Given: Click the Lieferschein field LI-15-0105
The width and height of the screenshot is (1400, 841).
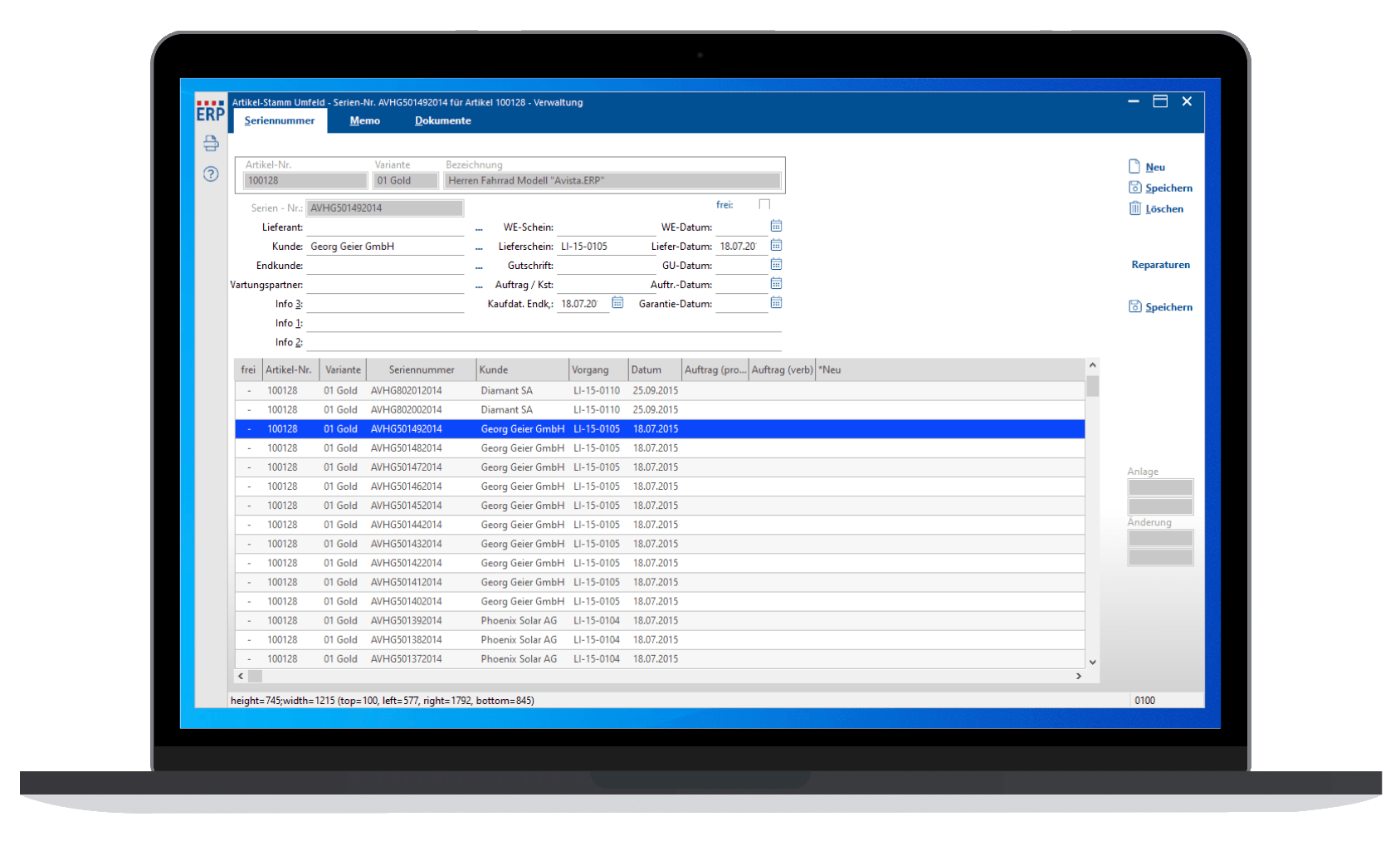Looking at the screenshot, I should pyautogui.click(x=606, y=246).
